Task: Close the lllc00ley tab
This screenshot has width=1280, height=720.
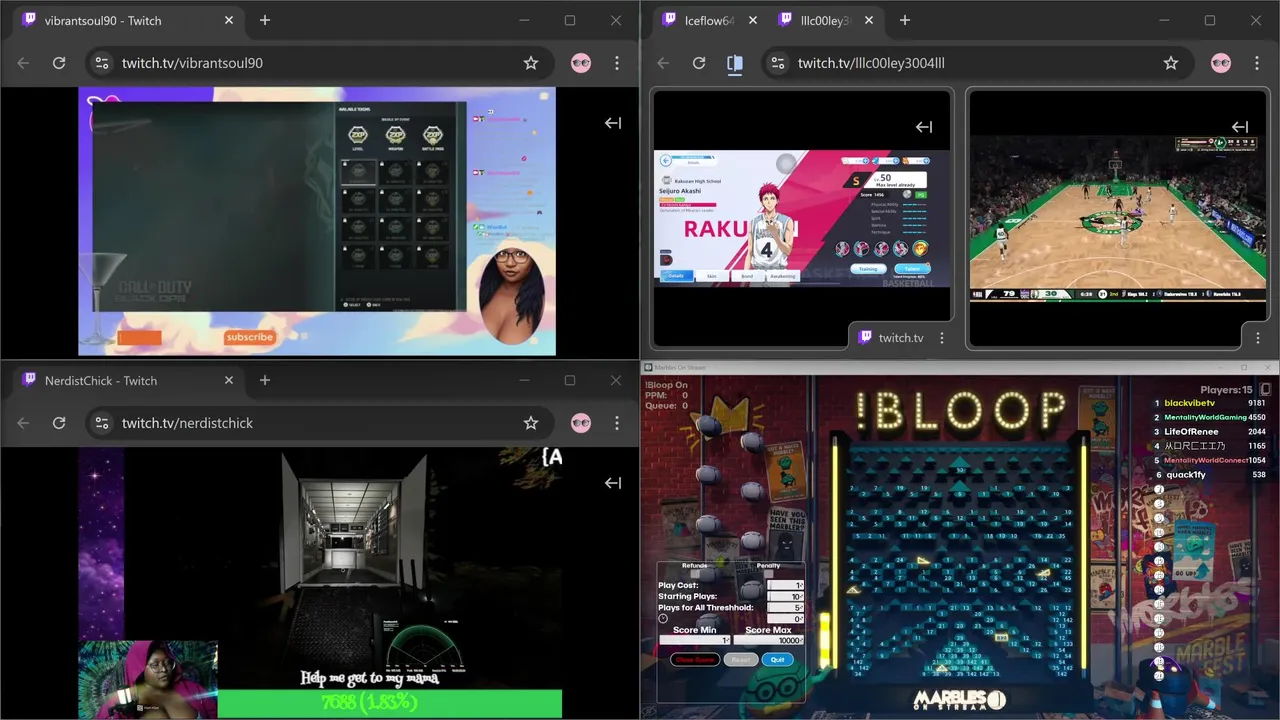Action: 869,20
